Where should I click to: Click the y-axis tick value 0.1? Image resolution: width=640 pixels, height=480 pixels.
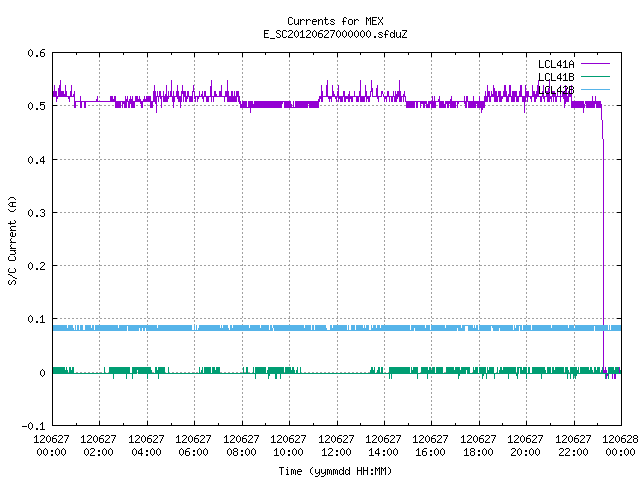coord(36,319)
